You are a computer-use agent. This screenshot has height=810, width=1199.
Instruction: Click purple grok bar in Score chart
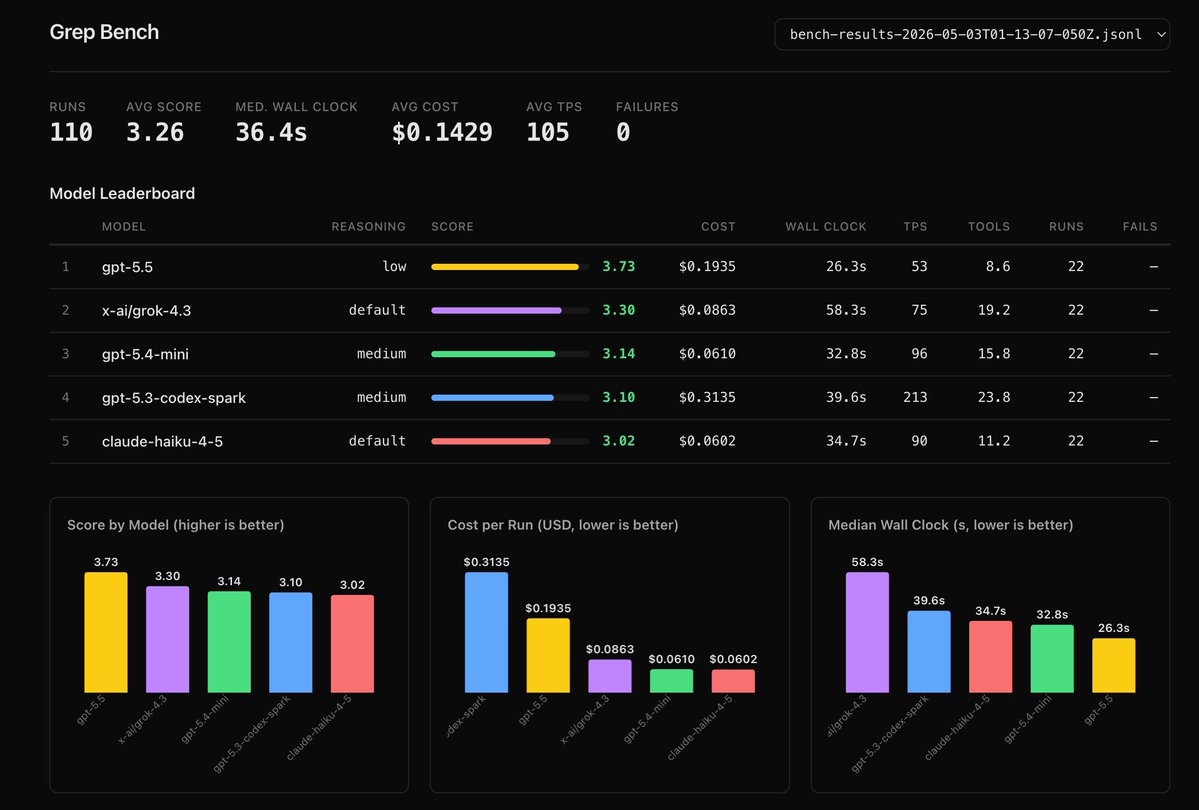click(167, 639)
